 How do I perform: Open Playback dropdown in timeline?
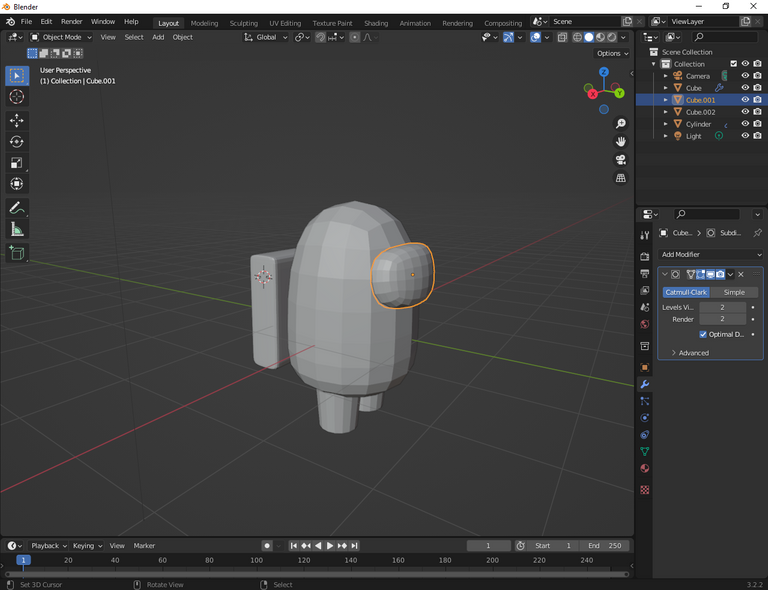point(49,545)
